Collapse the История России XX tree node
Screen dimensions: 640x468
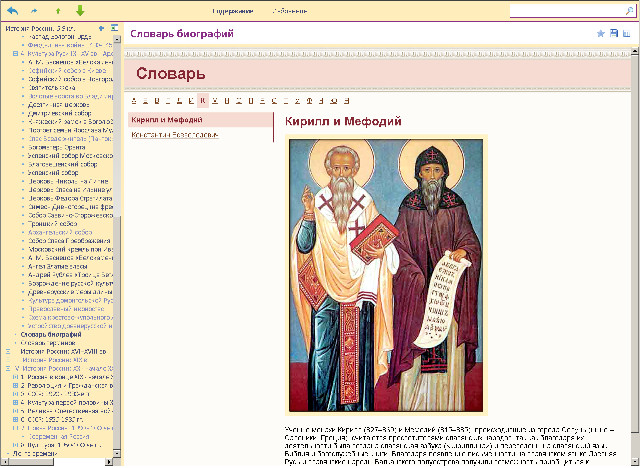8,368
